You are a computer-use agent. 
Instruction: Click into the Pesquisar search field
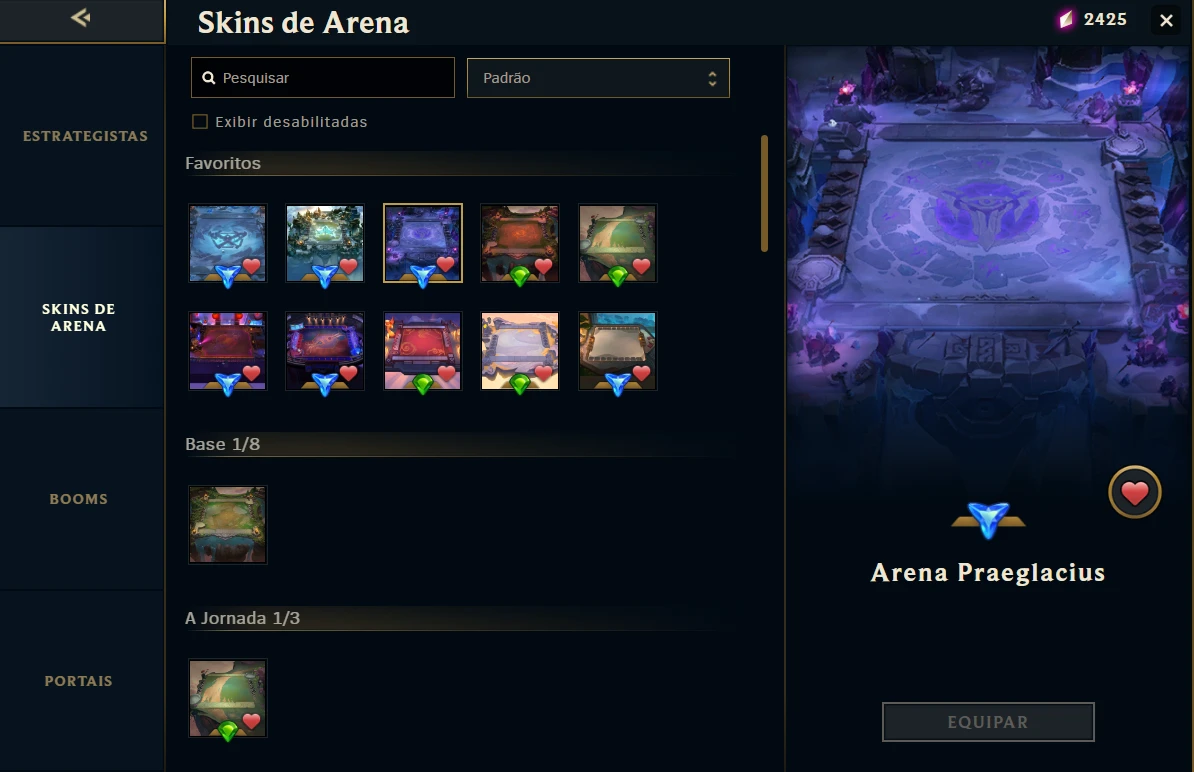click(323, 78)
